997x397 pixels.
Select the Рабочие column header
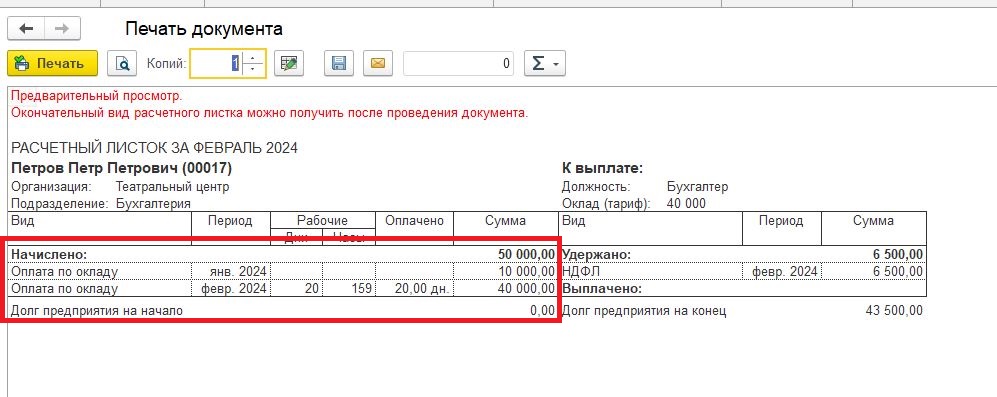point(323,221)
